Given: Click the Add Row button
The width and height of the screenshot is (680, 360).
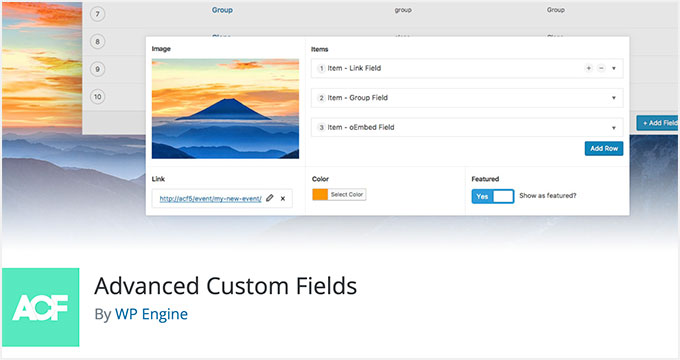Looking at the screenshot, I should pos(604,148).
